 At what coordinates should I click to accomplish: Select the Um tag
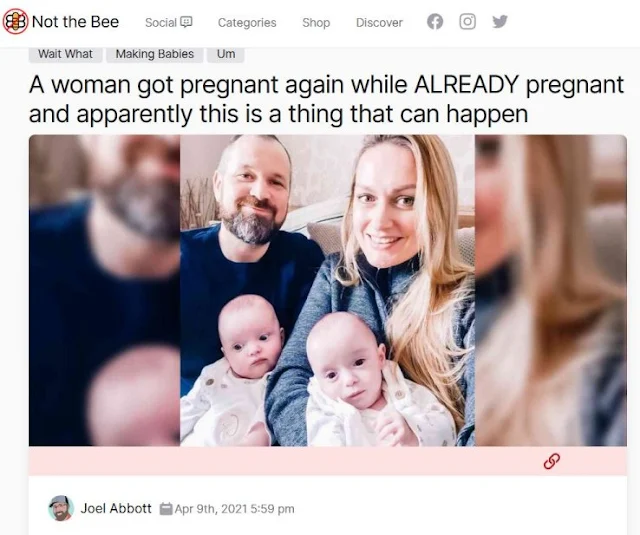(x=226, y=54)
